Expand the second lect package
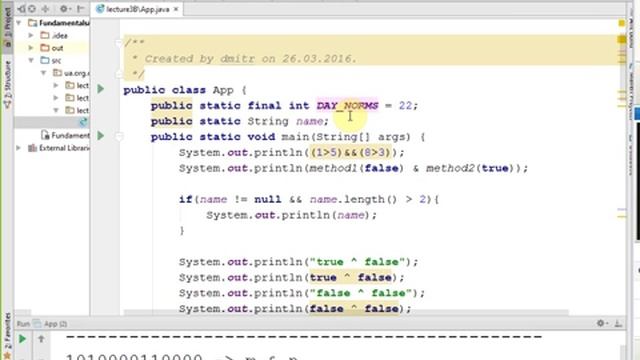640x360 pixels. 56,98
